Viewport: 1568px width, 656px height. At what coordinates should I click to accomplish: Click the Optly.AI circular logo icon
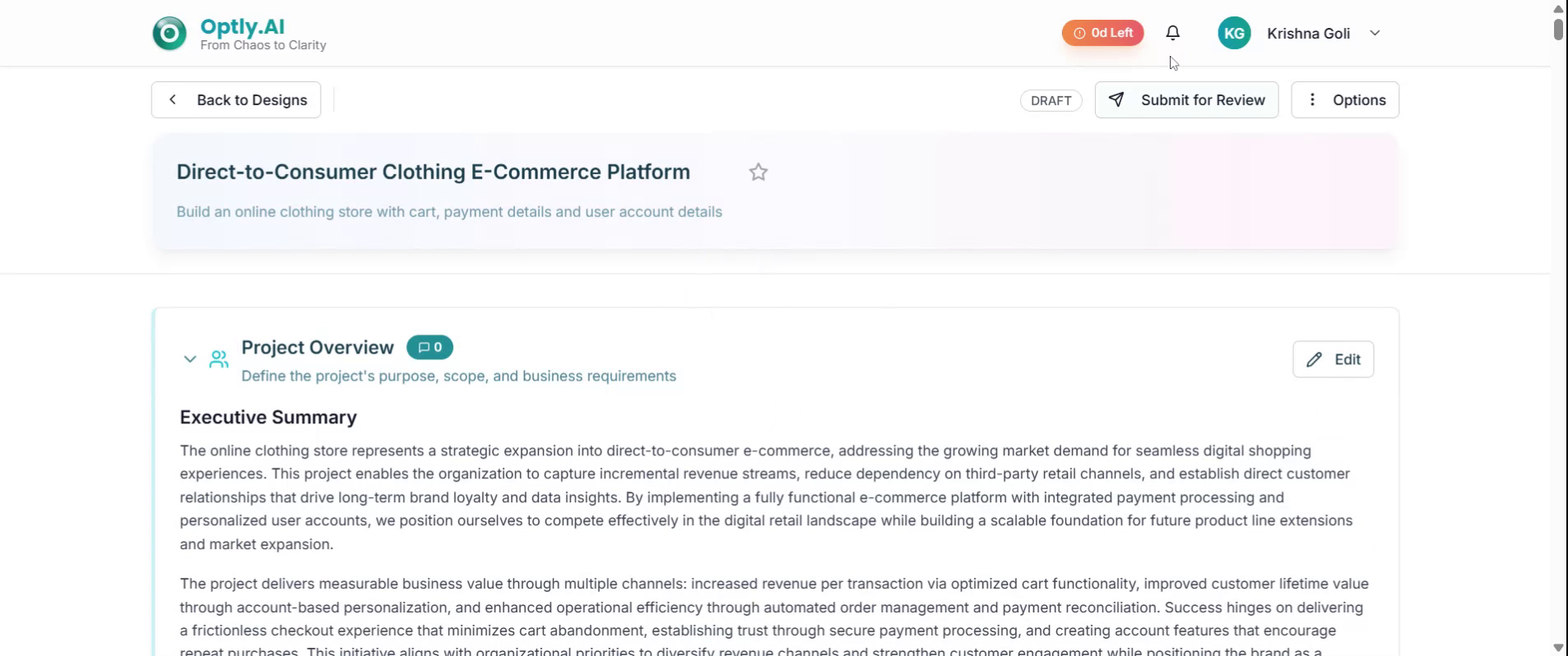(x=169, y=34)
